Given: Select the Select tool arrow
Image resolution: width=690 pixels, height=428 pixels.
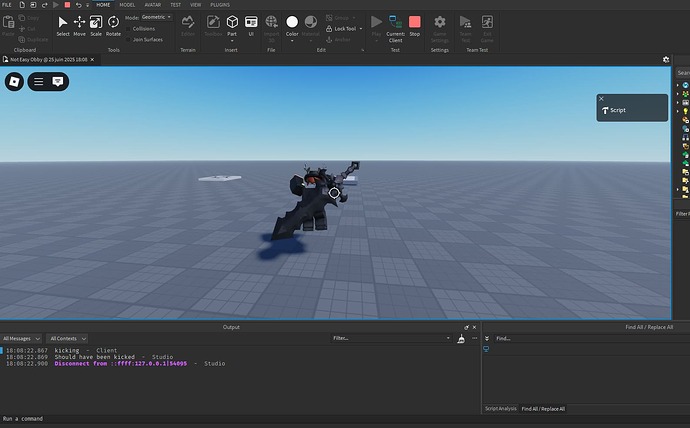Looking at the screenshot, I should click(63, 26).
